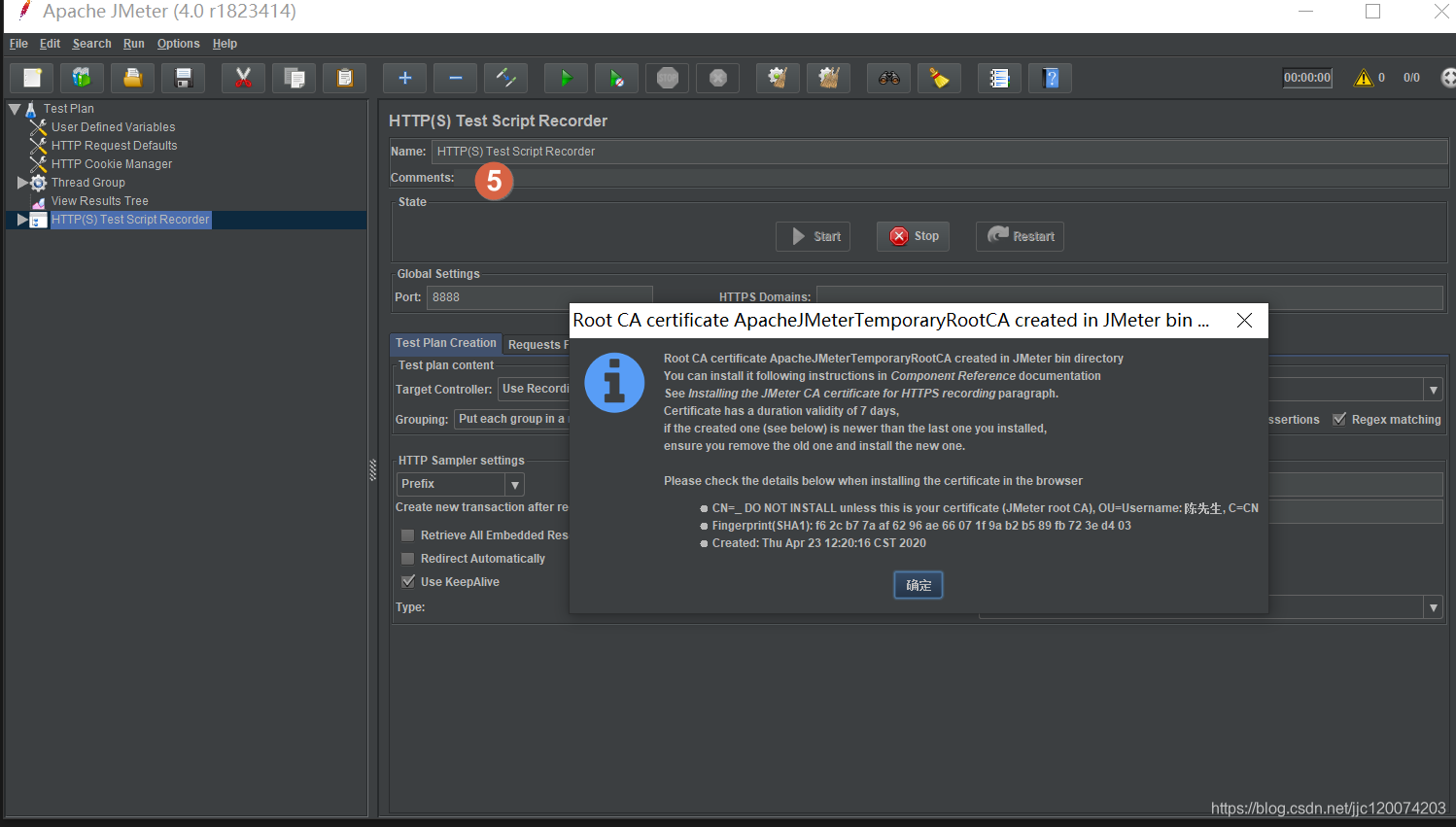Click the yellow warning triangle log indicator
Screen dimensions: 1456x827
click(x=1364, y=78)
